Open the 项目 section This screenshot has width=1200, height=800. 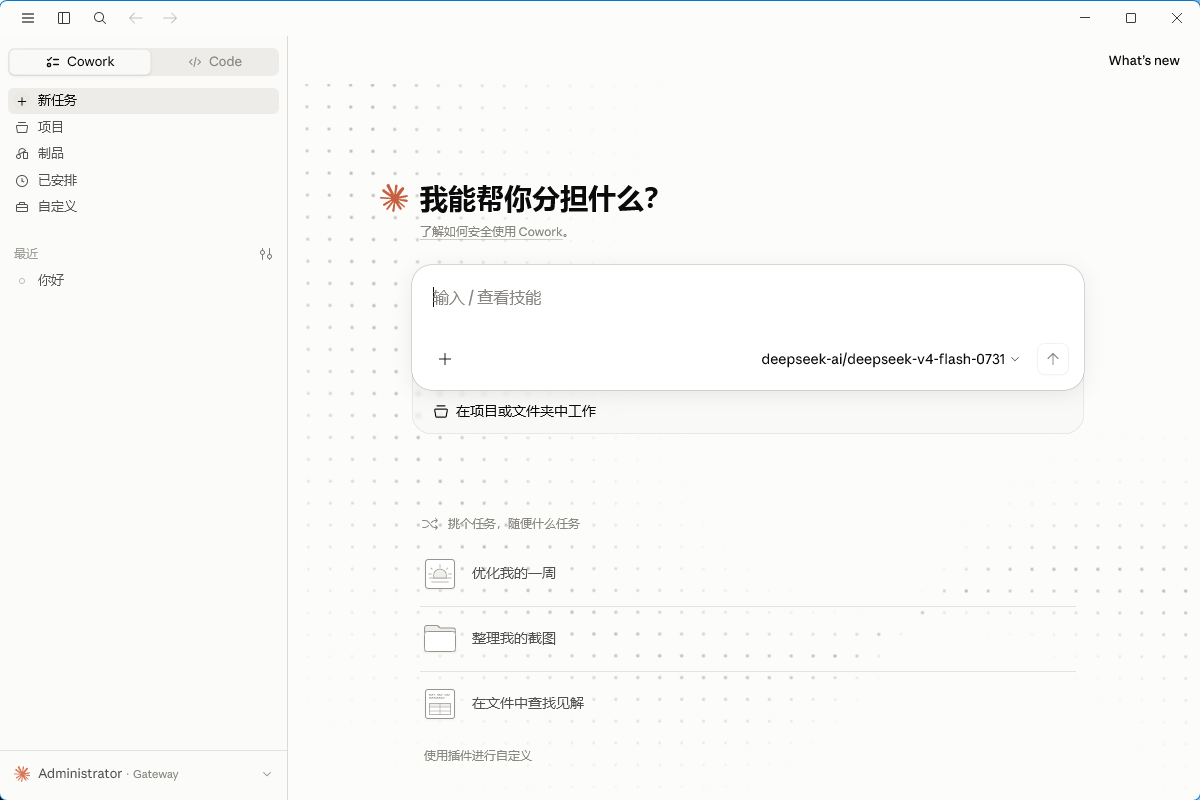point(143,127)
